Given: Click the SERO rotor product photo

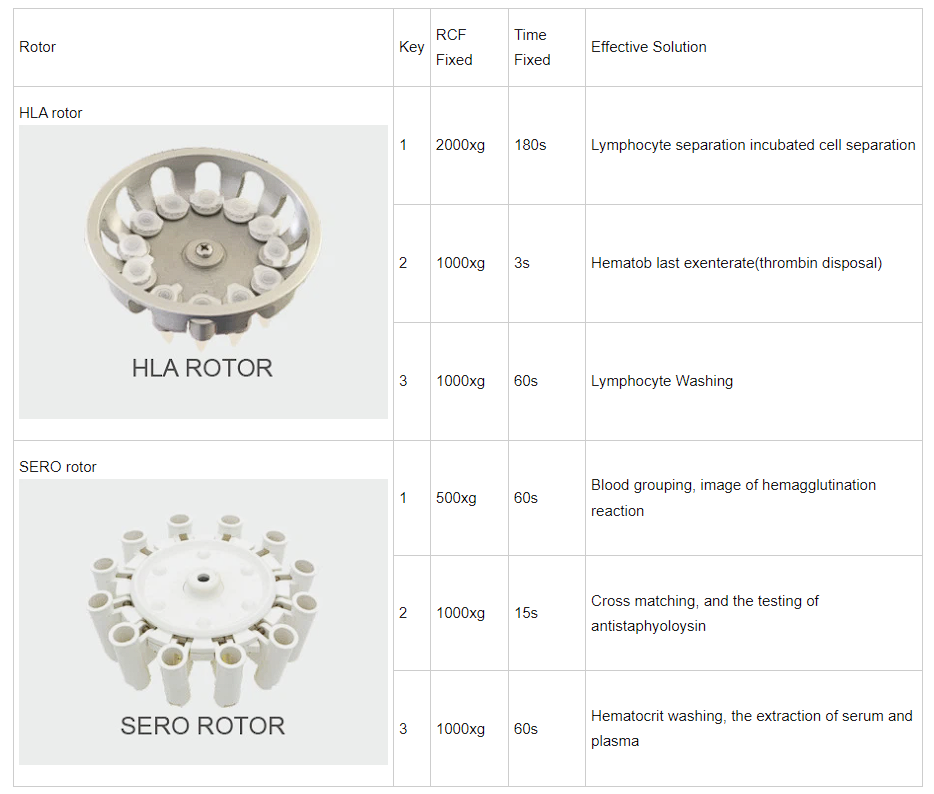Looking at the screenshot, I should pos(203,621).
